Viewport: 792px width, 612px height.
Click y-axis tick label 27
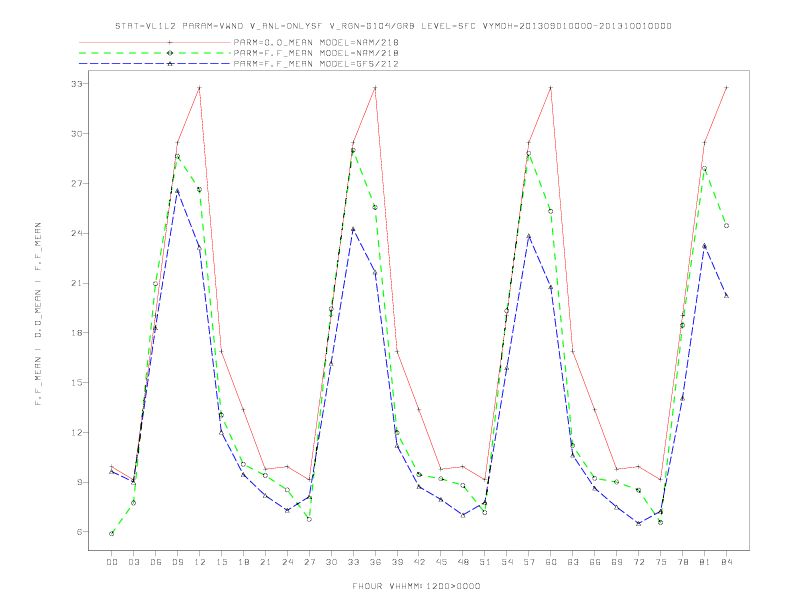click(x=76, y=183)
